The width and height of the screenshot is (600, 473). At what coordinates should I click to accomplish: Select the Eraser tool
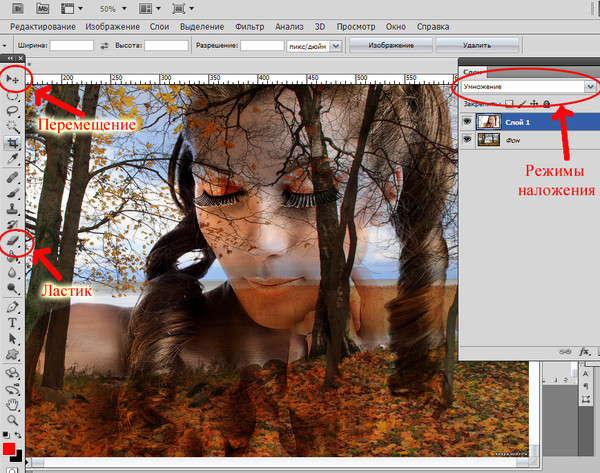(x=12, y=241)
